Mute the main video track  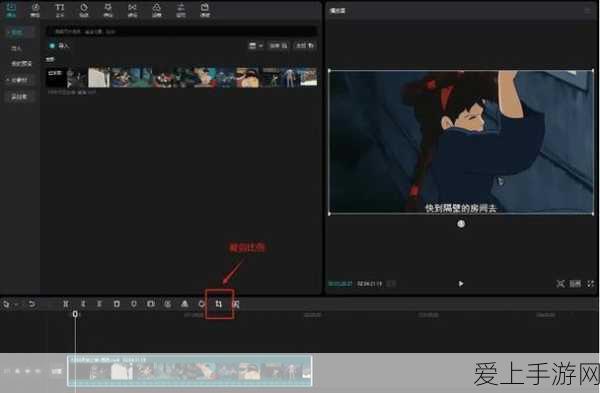38,371
